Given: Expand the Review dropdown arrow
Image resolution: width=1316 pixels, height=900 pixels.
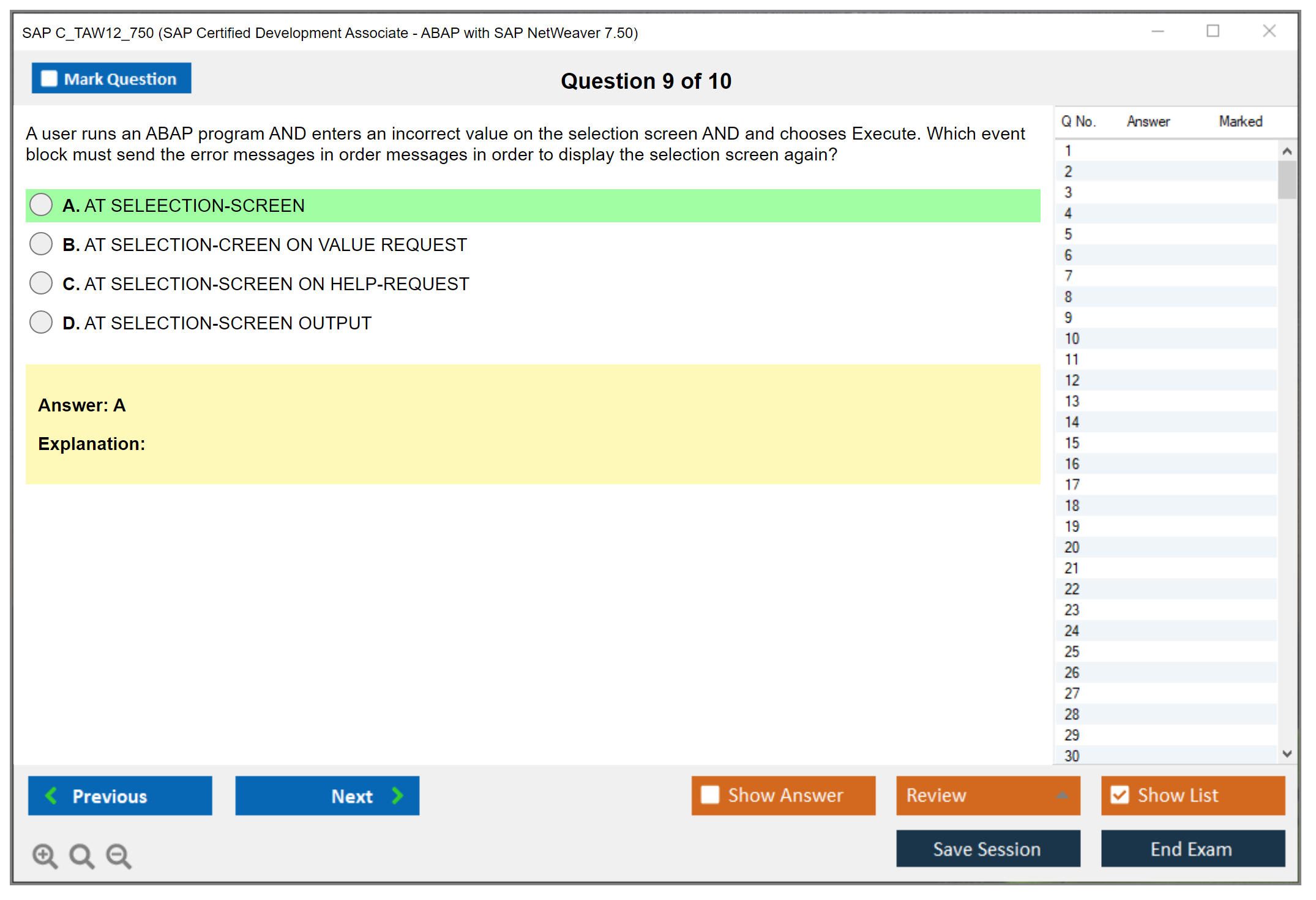Looking at the screenshot, I should tap(1062, 795).
